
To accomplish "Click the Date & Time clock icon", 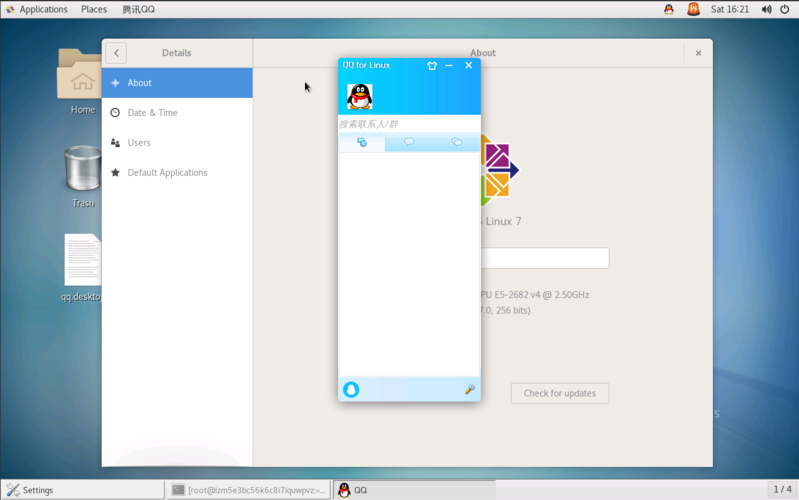I will pos(115,113).
